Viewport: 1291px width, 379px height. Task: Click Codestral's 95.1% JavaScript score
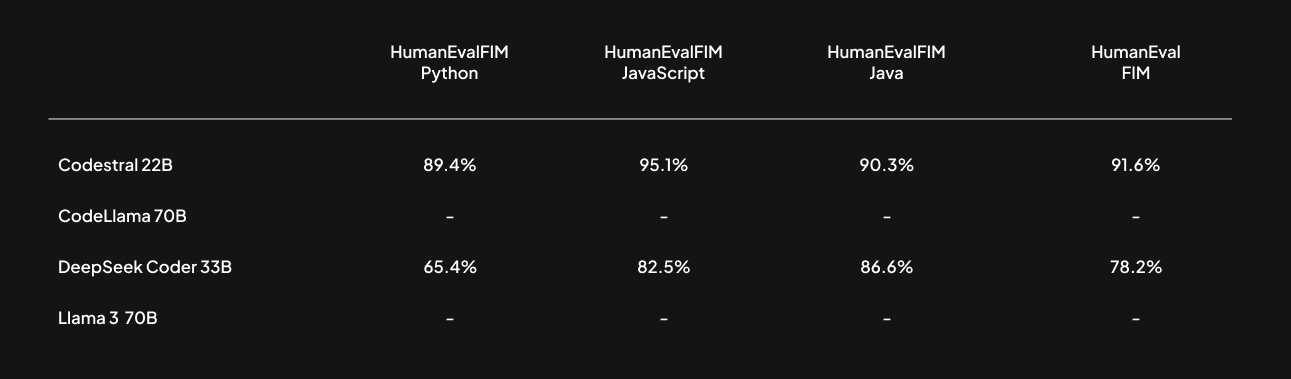[663, 166]
